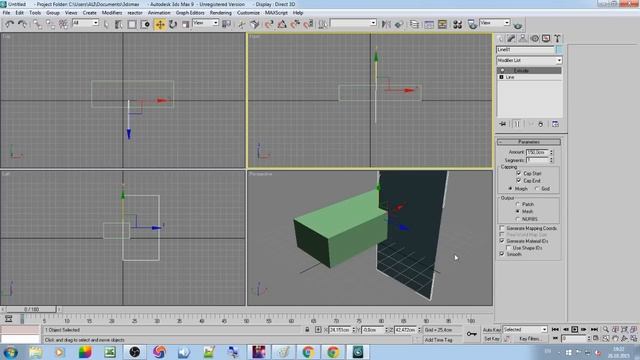Toggle the Cap Start checkbox
Screen dimensions: 640x360
tap(518, 173)
